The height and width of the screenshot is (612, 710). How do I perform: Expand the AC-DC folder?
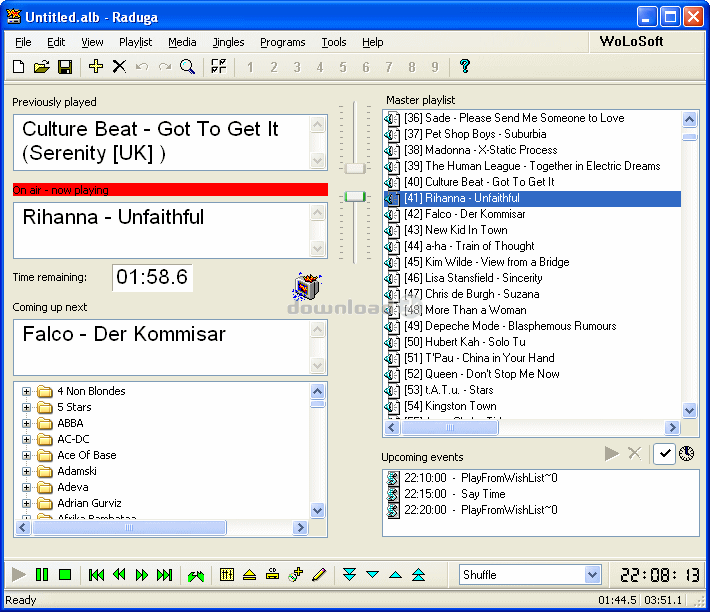(26, 440)
